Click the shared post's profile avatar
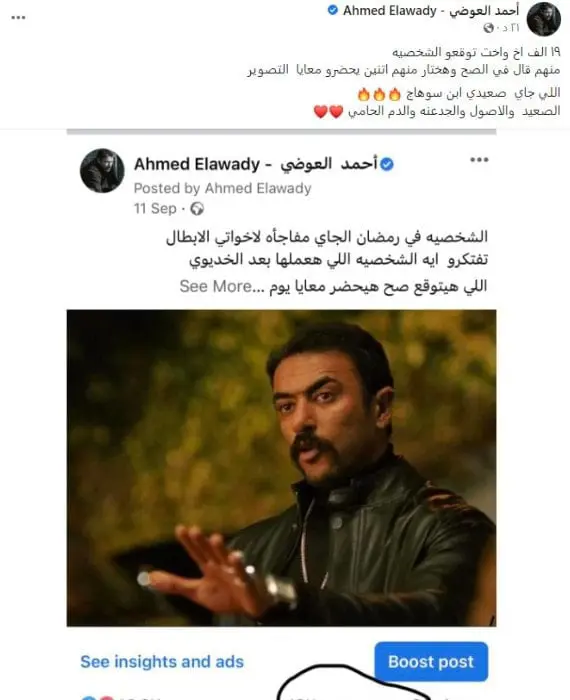This screenshot has width=570, height=700. coord(102,171)
